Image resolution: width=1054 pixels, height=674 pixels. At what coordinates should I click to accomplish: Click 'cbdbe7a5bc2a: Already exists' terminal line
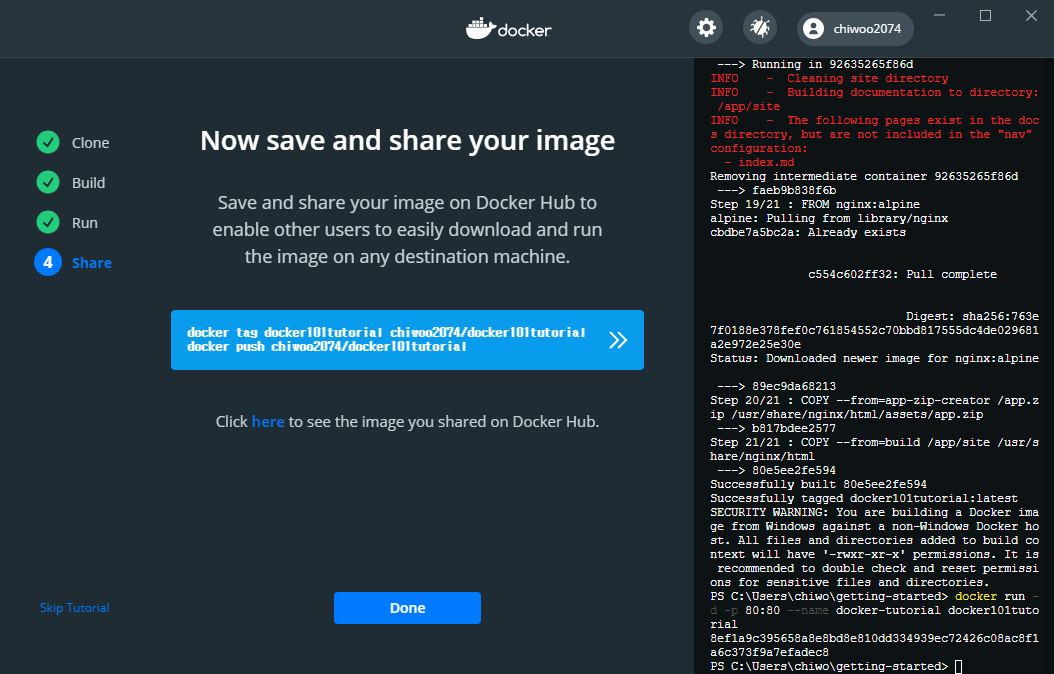[x=808, y=233]
